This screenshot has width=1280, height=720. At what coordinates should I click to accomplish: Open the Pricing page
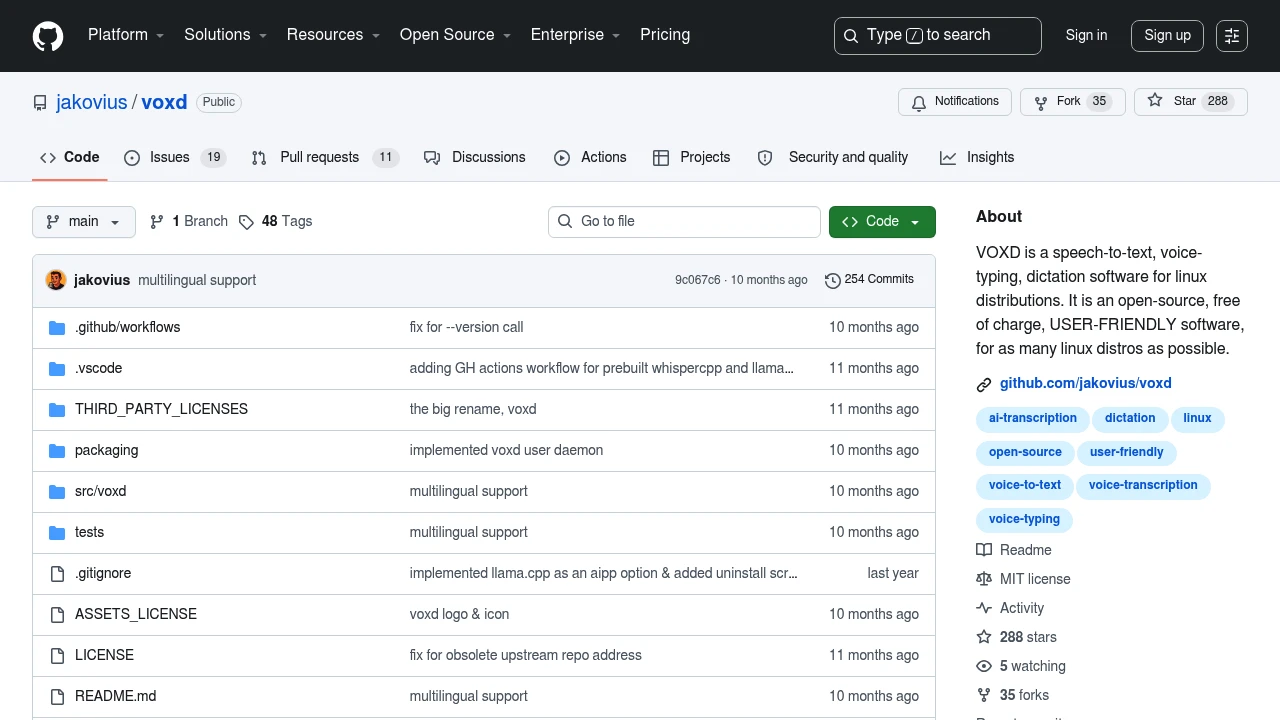click(665, 35)
